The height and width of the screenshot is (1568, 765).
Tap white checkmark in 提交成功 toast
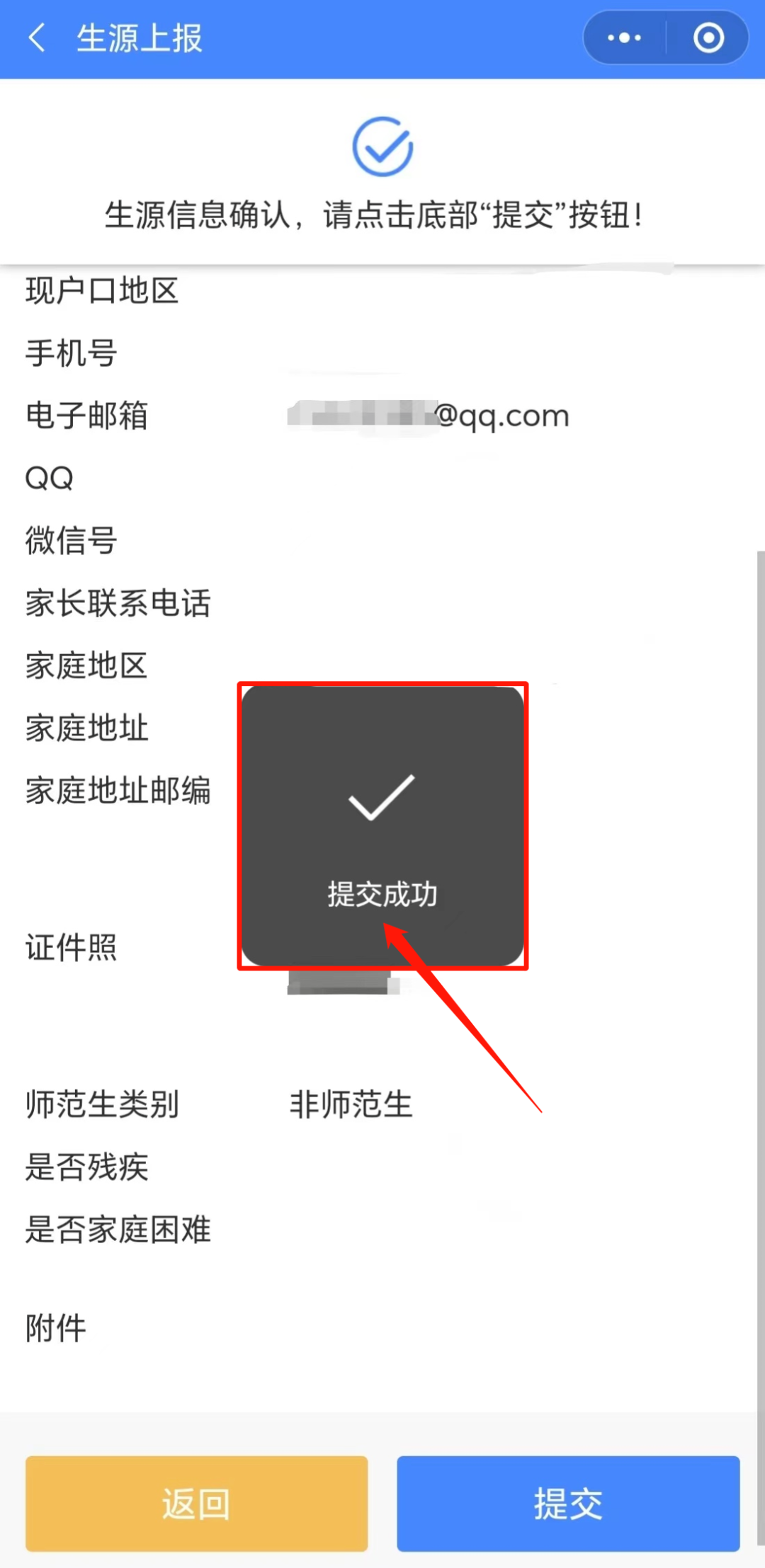point(381,798)
